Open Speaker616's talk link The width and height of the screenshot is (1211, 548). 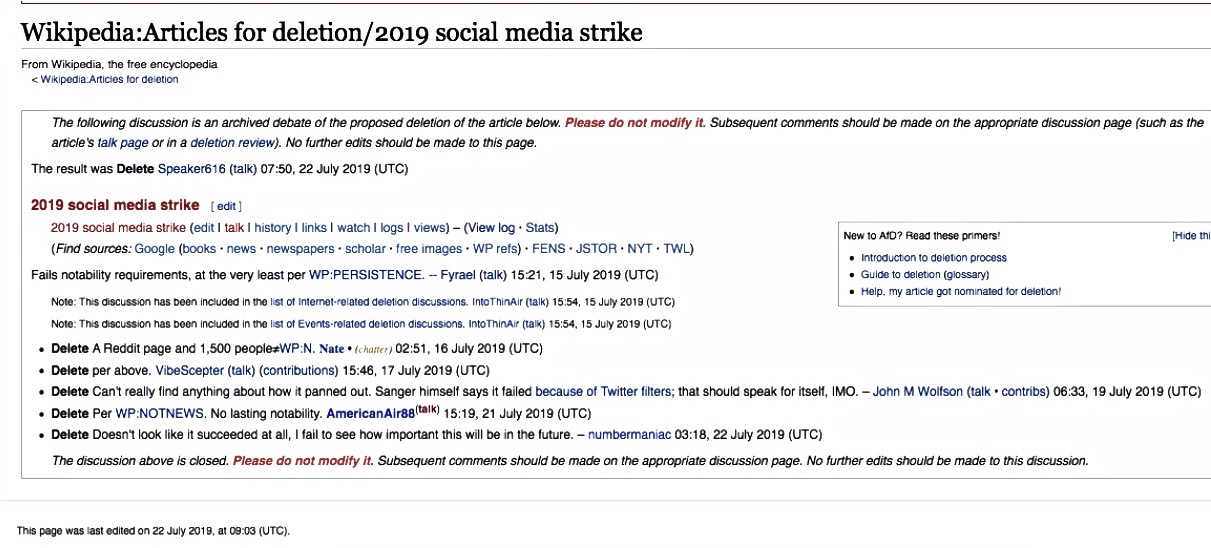click(243, 169)
